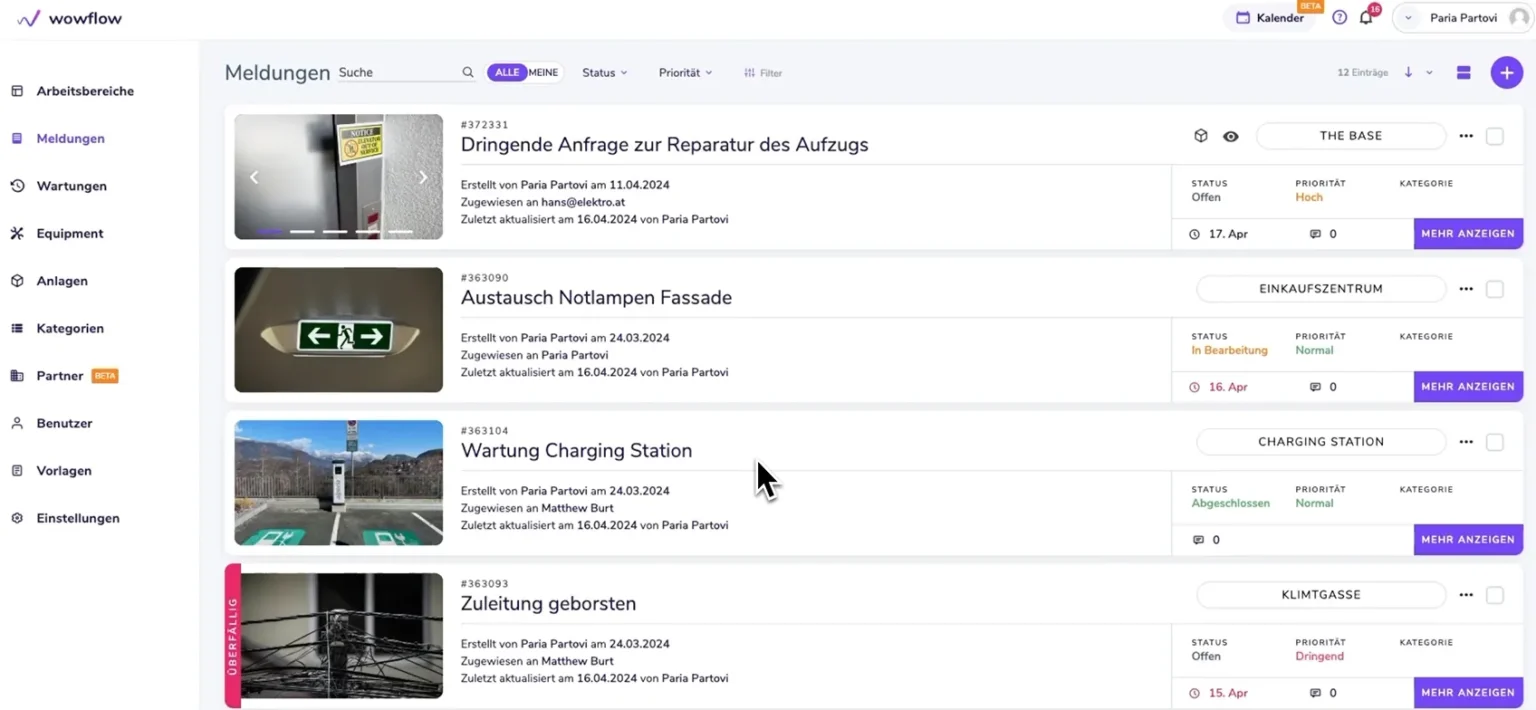
Task: Open the Priorität filter dropdown
Action: [685, 73]
